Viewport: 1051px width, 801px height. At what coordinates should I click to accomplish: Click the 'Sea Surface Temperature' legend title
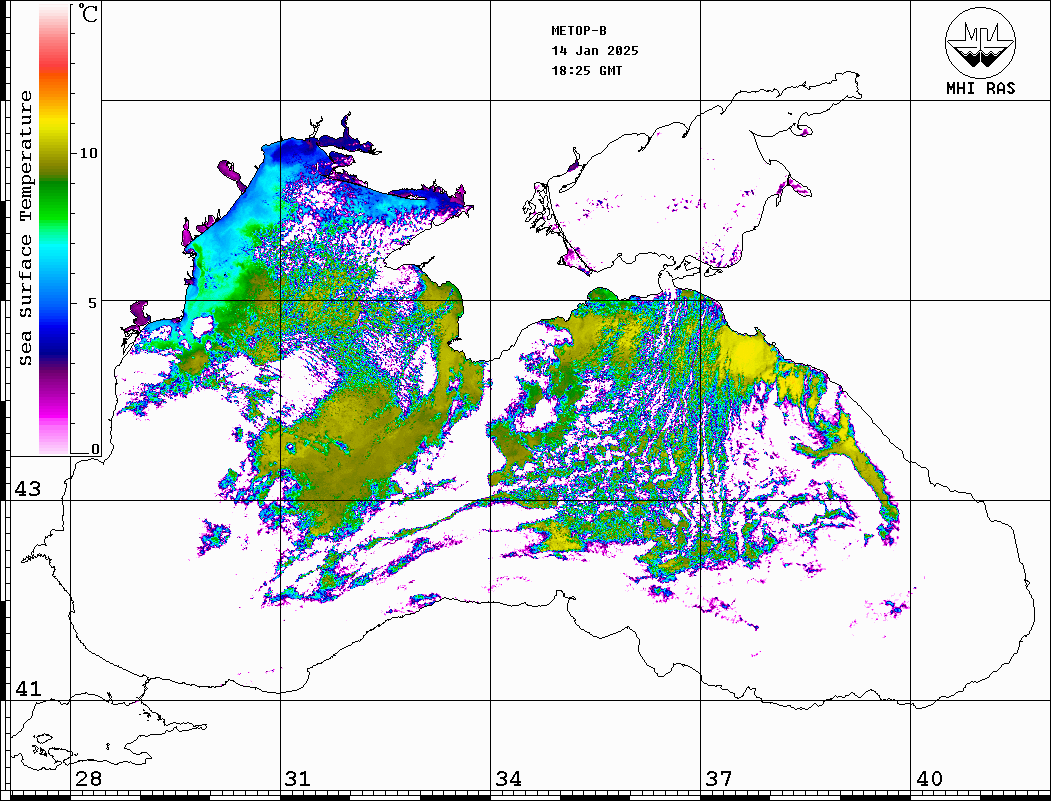pos(25,229)
